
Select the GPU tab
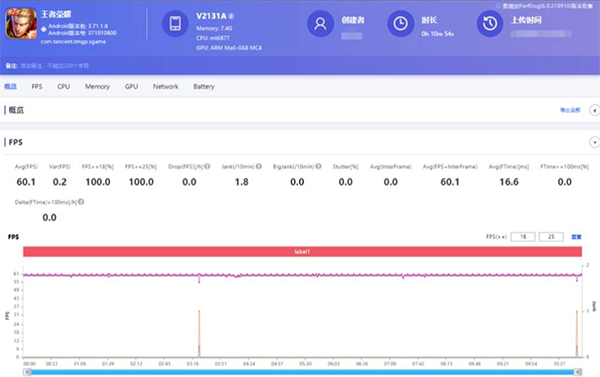(131, 86)
